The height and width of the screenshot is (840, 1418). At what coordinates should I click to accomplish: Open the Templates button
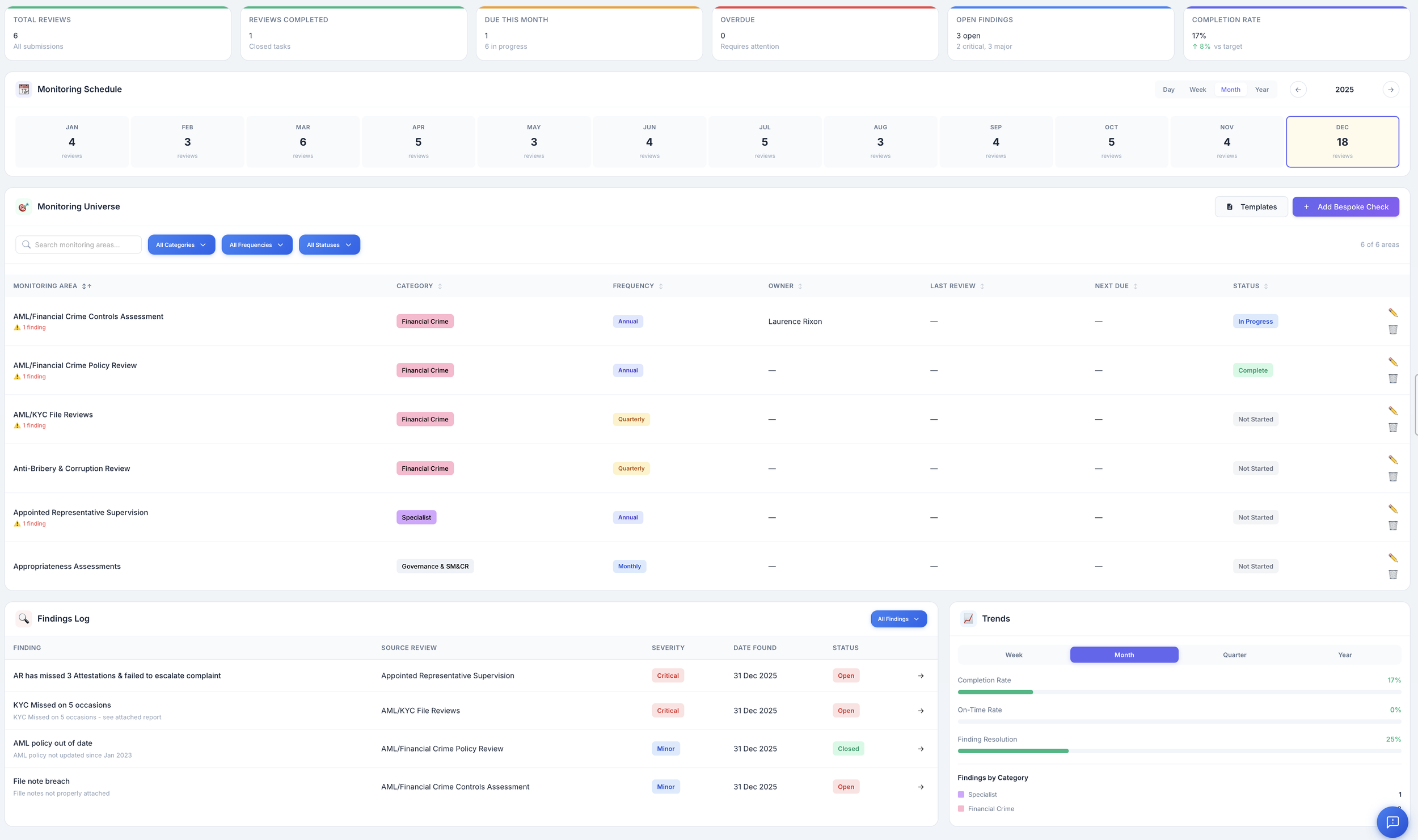pyautogui.click(x=1251, y=207)
